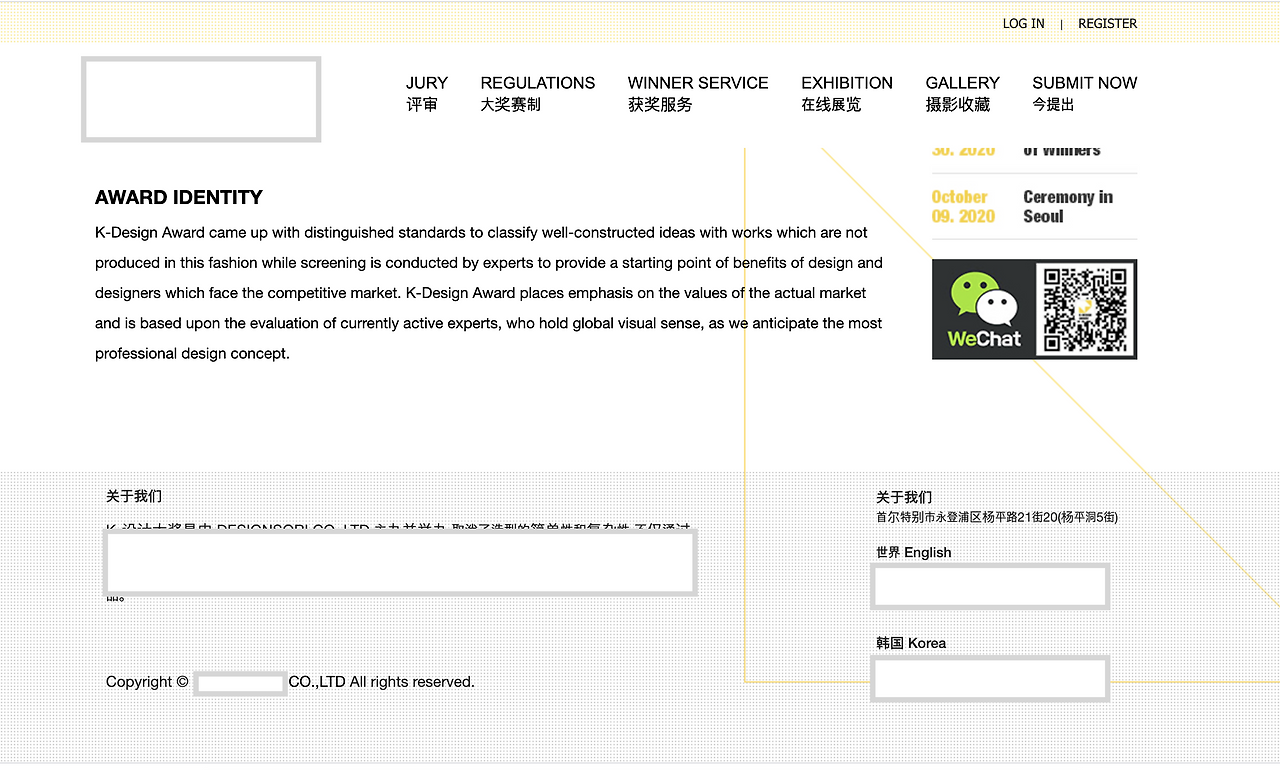Click the REGISTER link

(x=1107, y=23)
